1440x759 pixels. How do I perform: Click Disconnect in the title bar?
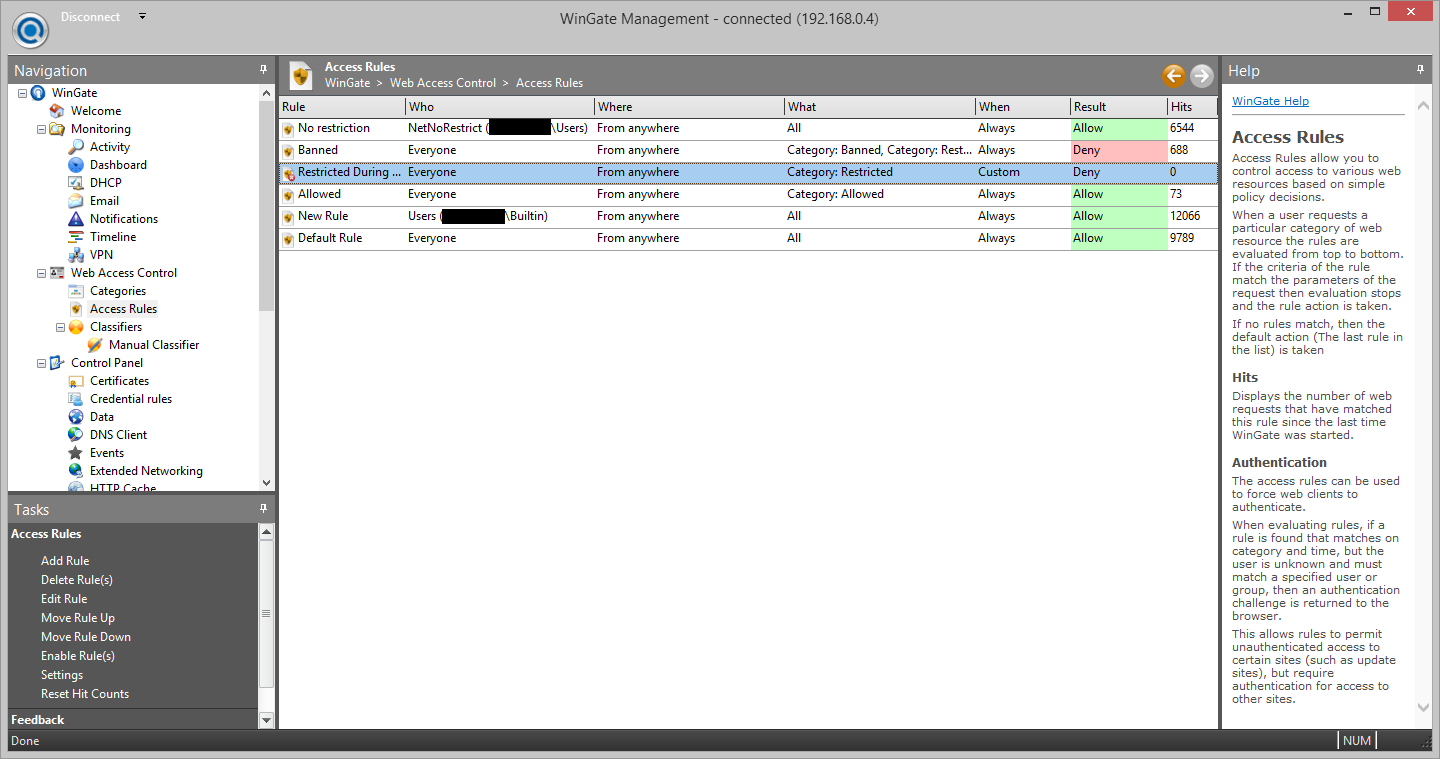[90, 17]
